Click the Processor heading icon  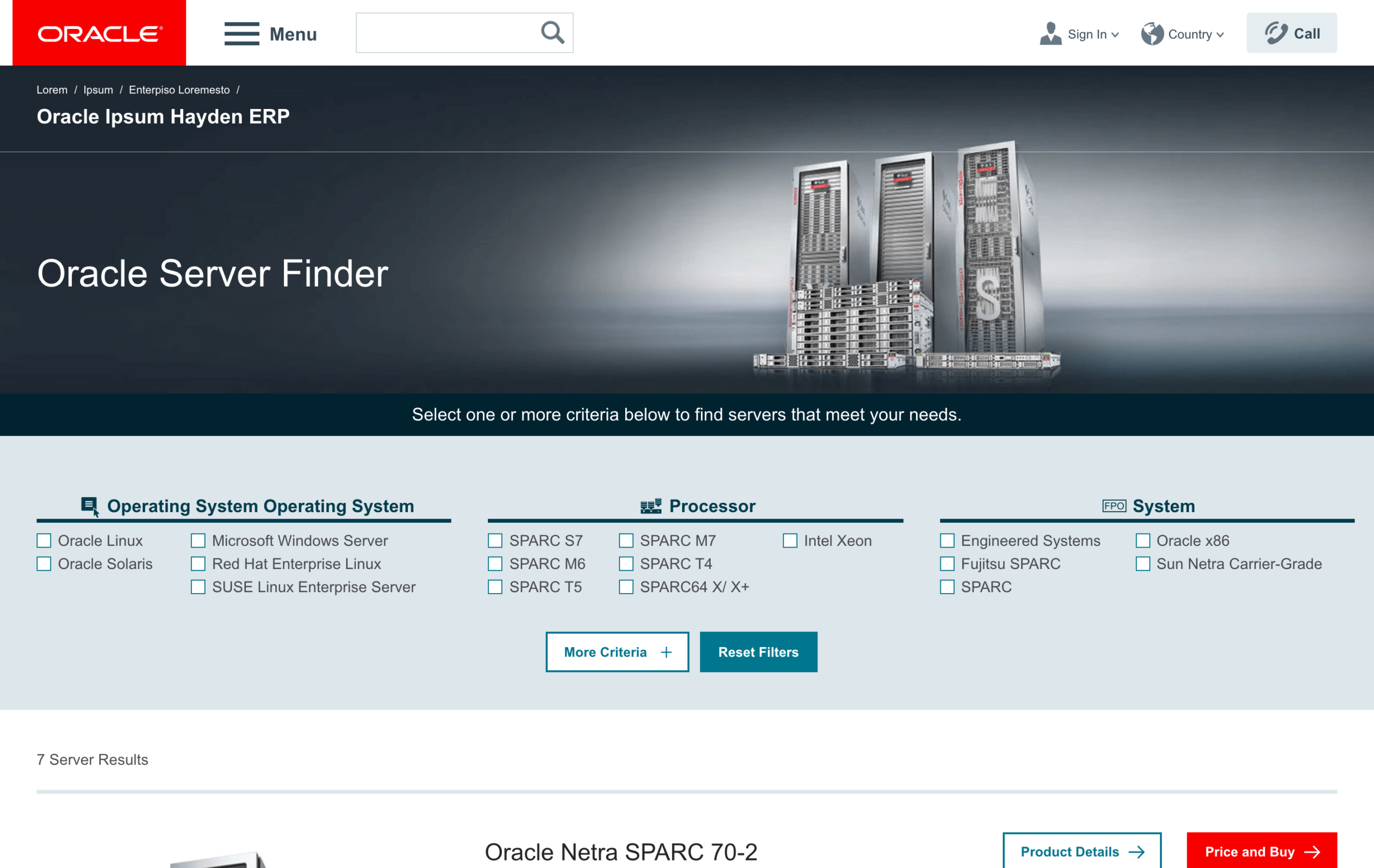[x=651, y=506]
